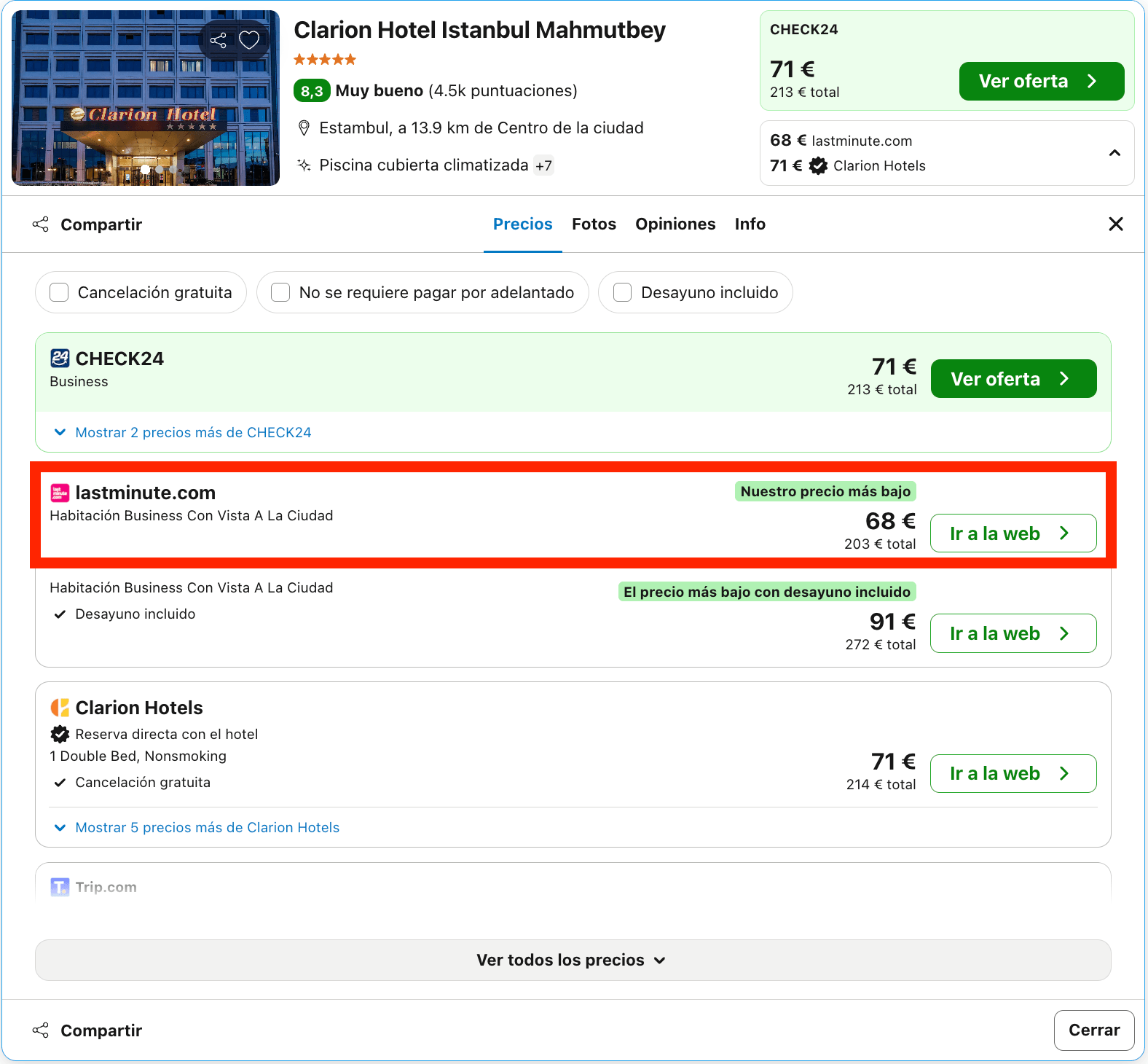
Task: Click the 1 Double Bed, Nonsmoking text
Action: [x=138, y=756]
